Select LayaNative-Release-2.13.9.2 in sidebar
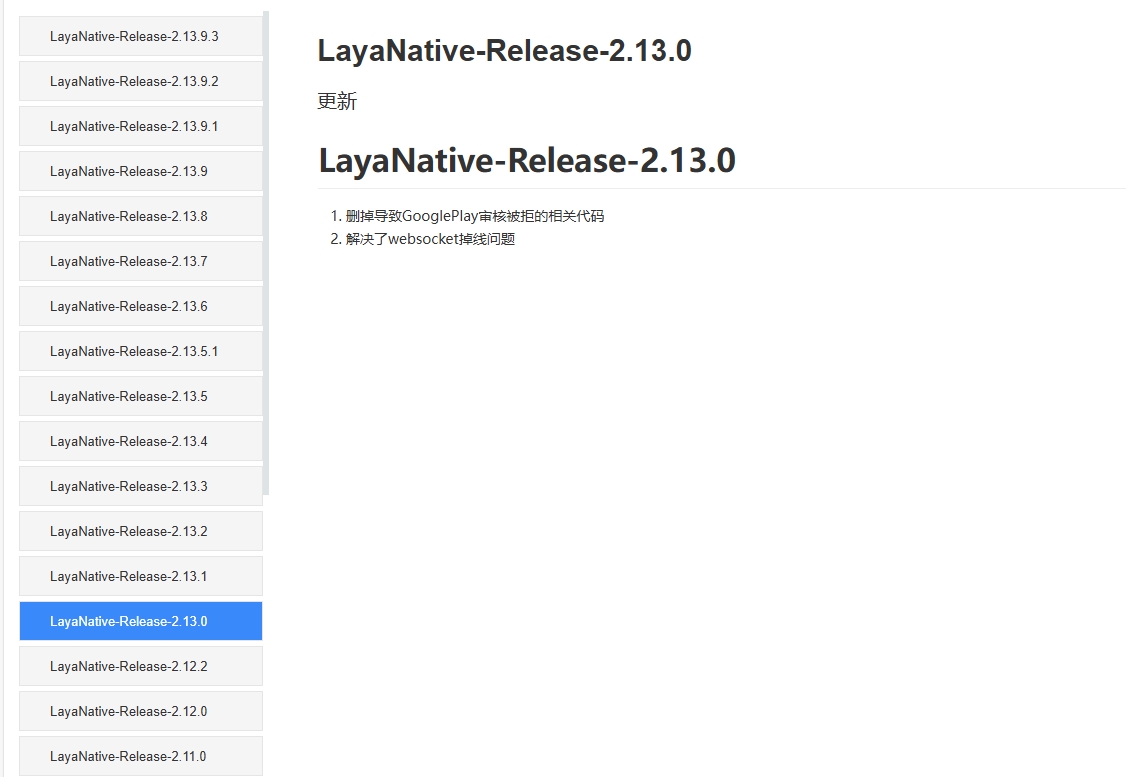 134,81
